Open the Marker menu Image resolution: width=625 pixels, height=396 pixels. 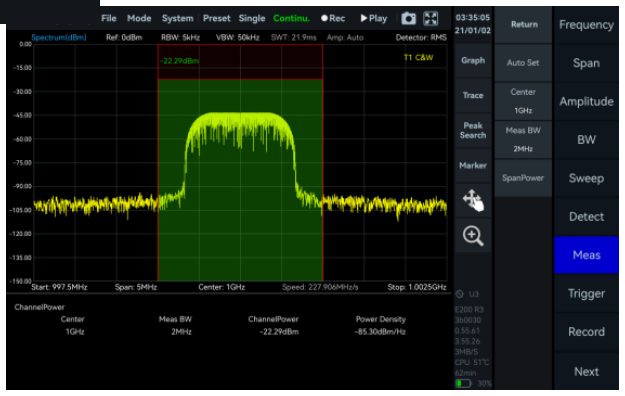pos(473,165)
